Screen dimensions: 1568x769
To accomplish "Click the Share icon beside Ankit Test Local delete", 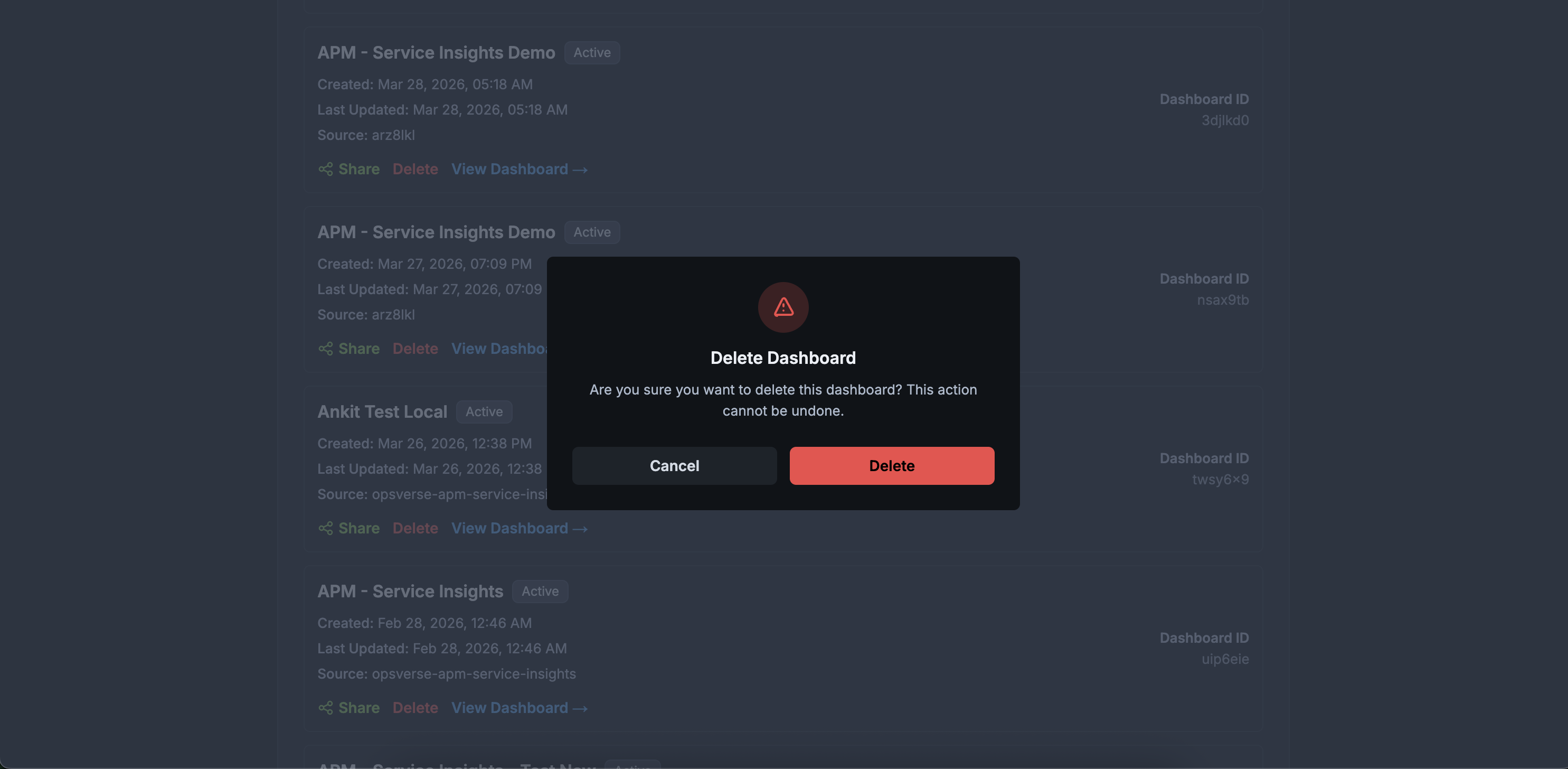I will coord(325,529).
